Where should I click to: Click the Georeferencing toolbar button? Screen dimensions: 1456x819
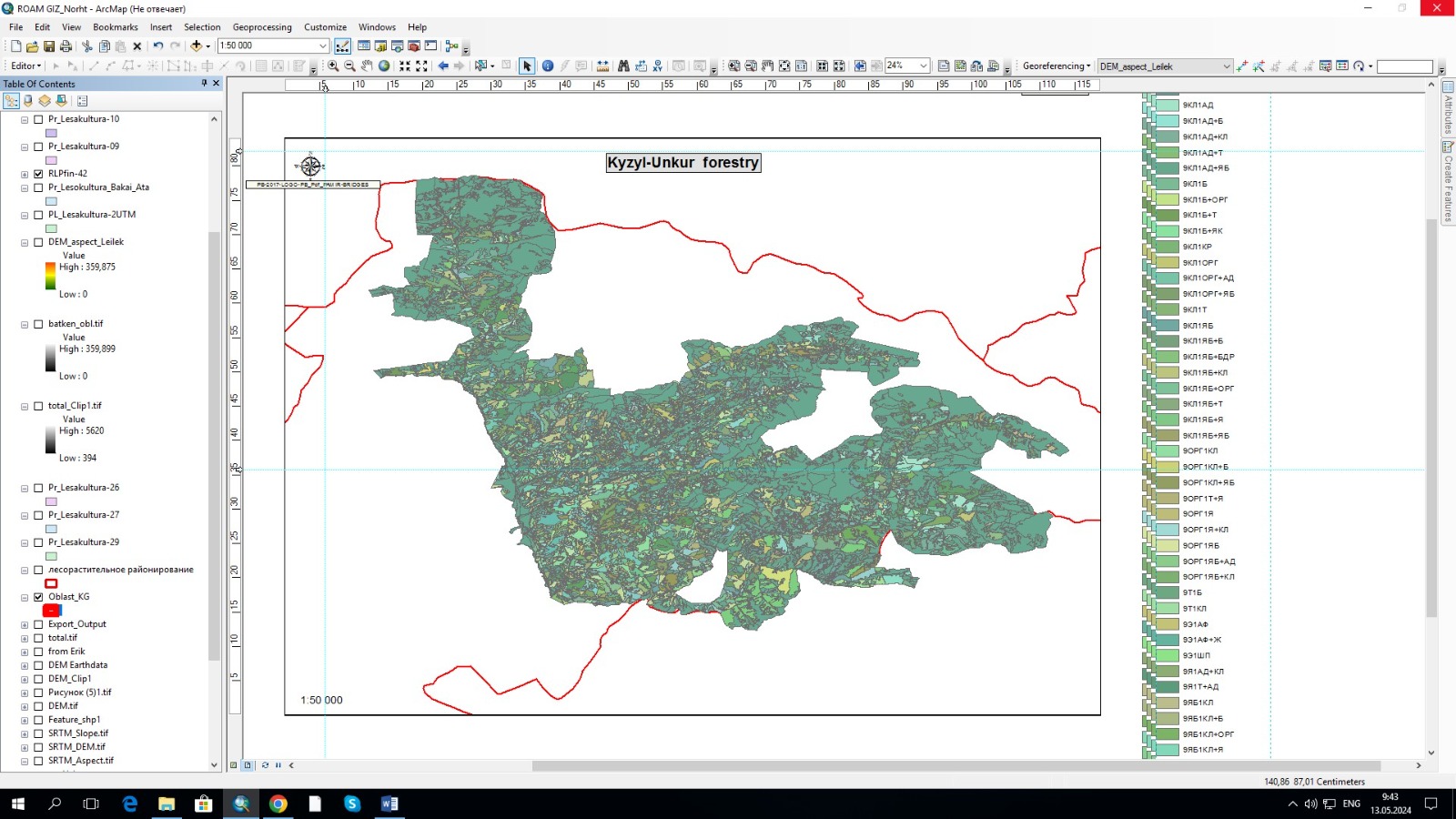[1056, 66]
